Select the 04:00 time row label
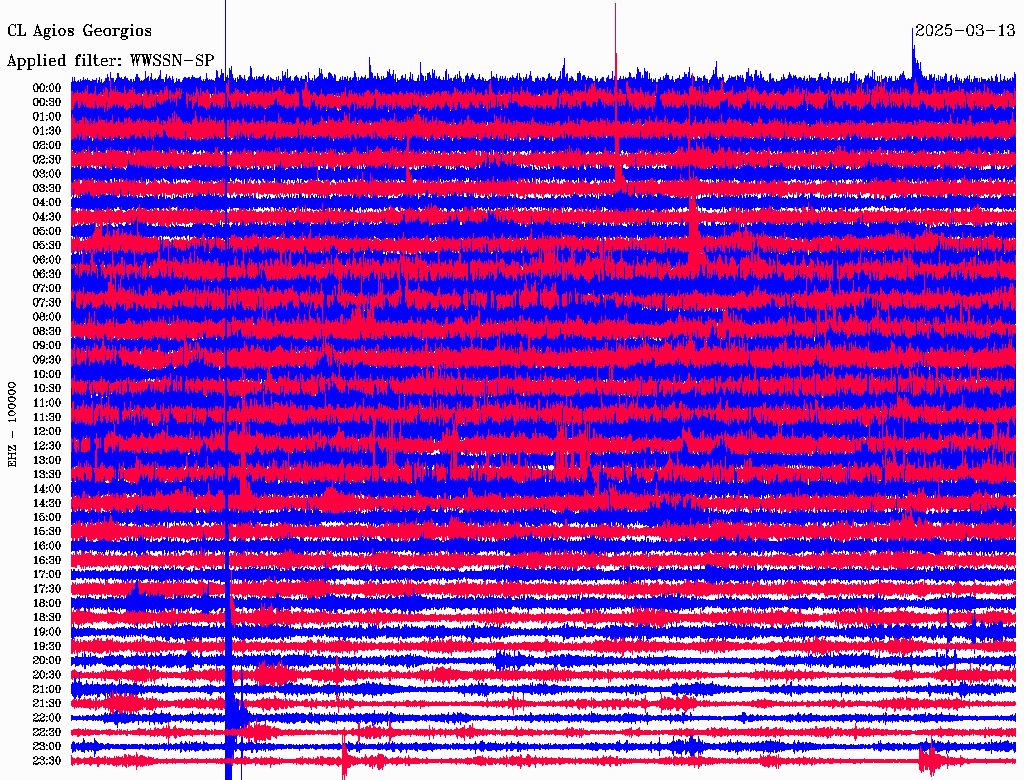1024x780 pixels. pos(47,203)
